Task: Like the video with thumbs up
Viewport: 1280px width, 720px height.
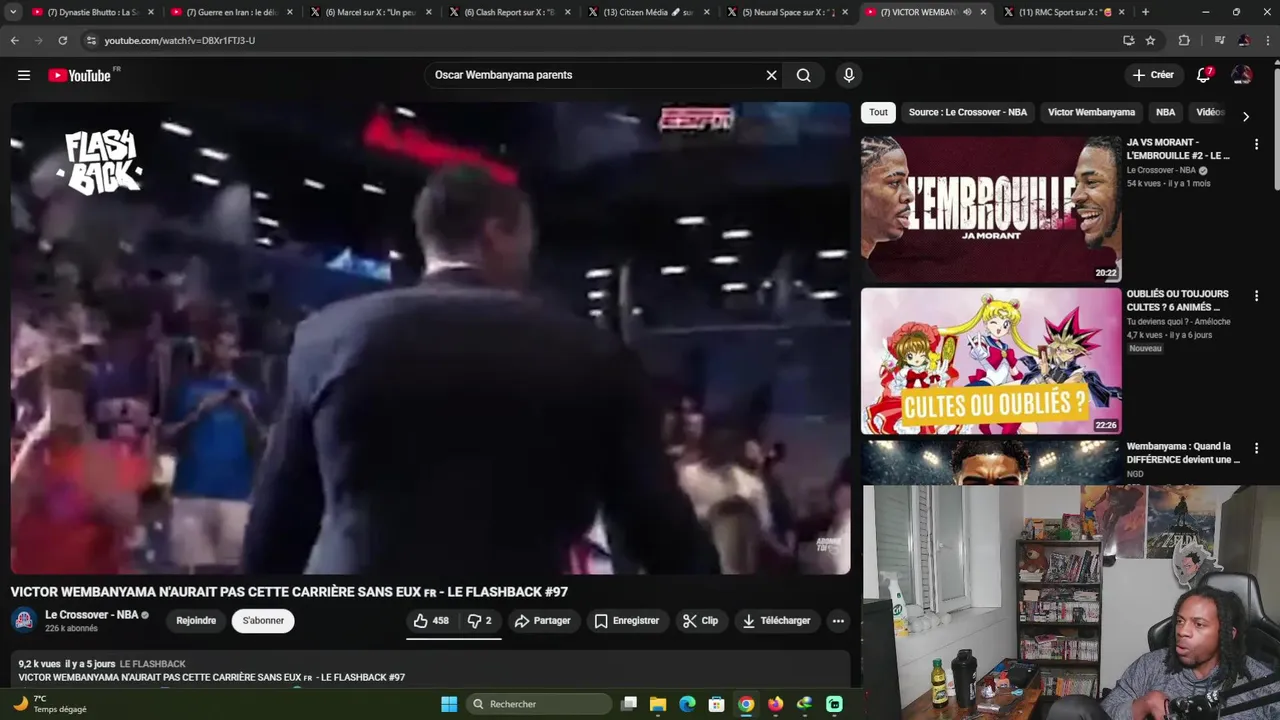Action: coord(432,621)
